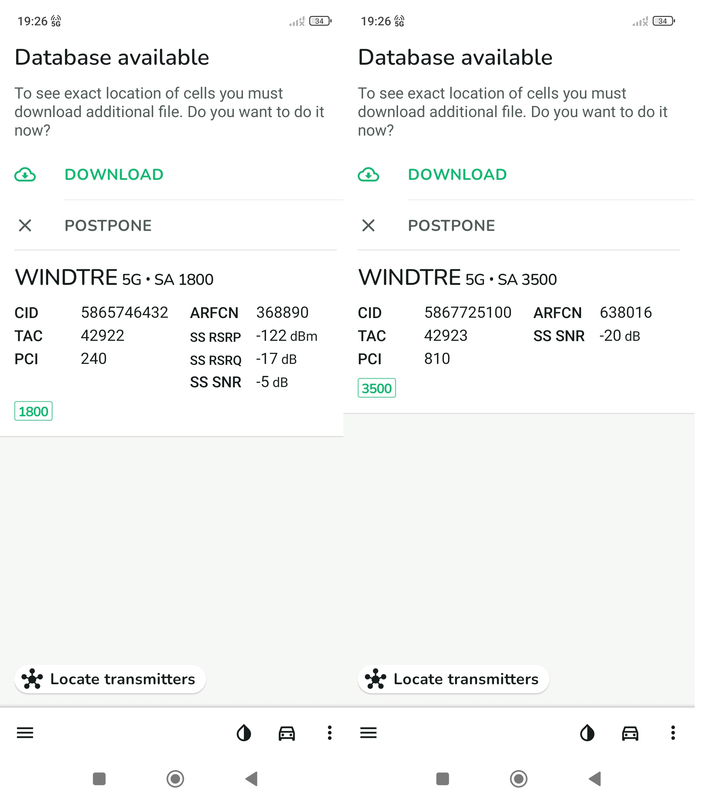Tap Locate transmitters in right screenshot
Image resolution: width=705 pixels, height=800 pixels.
[x=453, y=679]
